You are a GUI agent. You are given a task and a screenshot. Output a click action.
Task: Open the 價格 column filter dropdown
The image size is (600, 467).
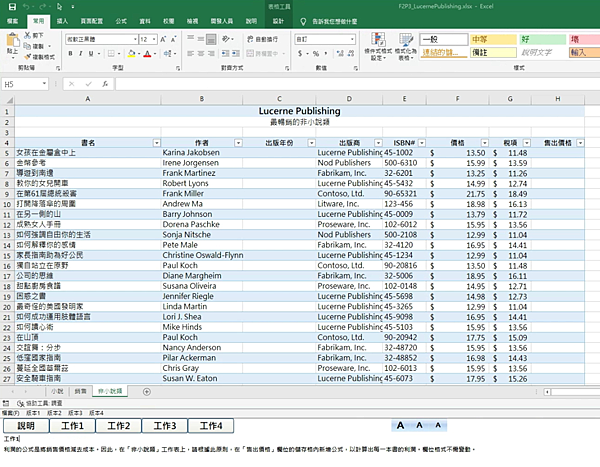[487, 143]
